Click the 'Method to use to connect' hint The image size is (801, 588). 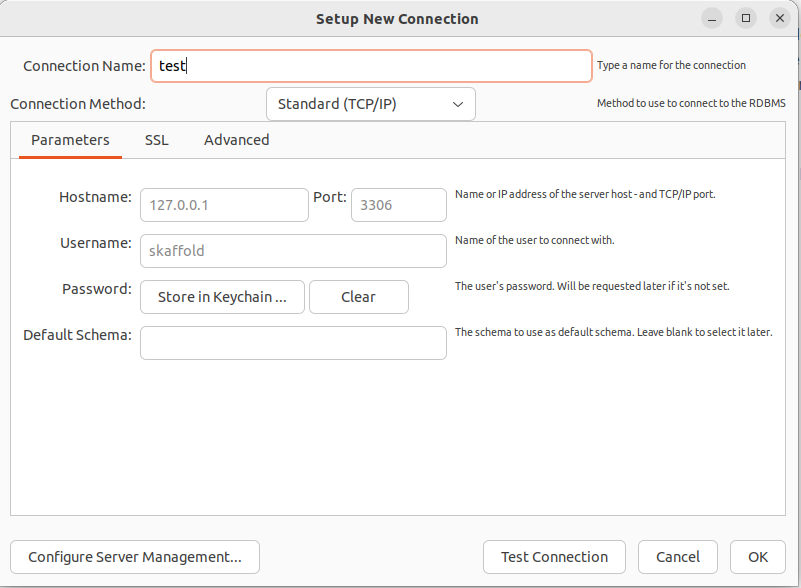691,103
